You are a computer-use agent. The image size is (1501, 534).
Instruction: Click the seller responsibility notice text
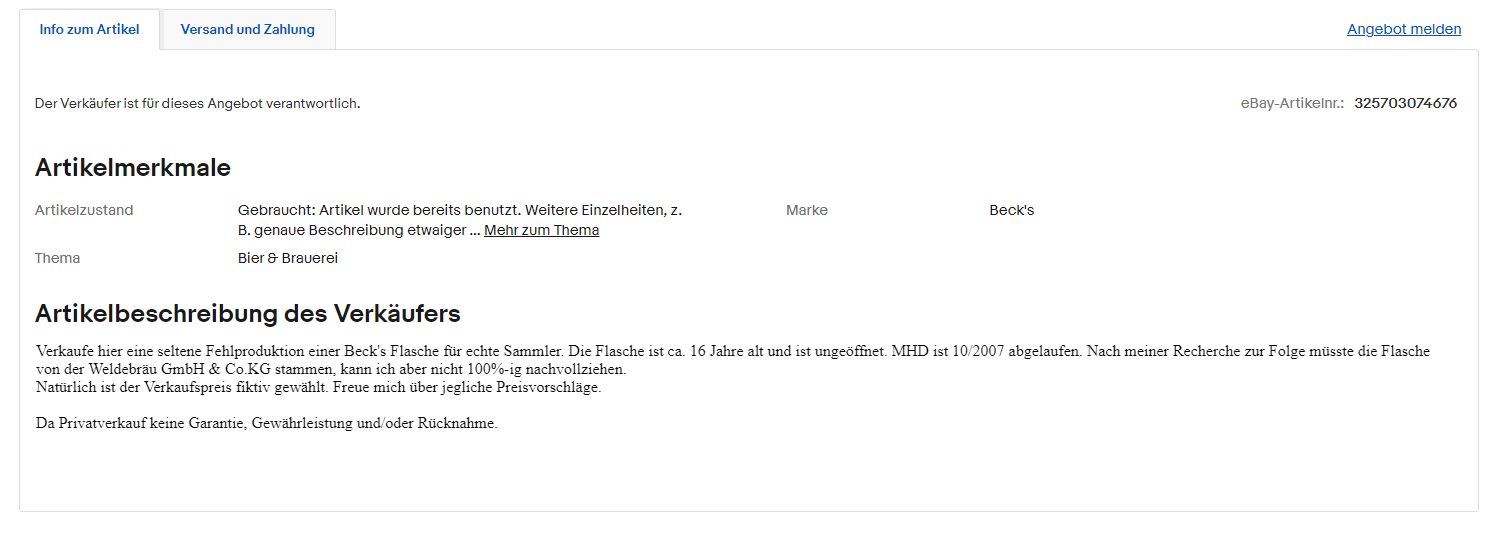(x=197, y=103)
